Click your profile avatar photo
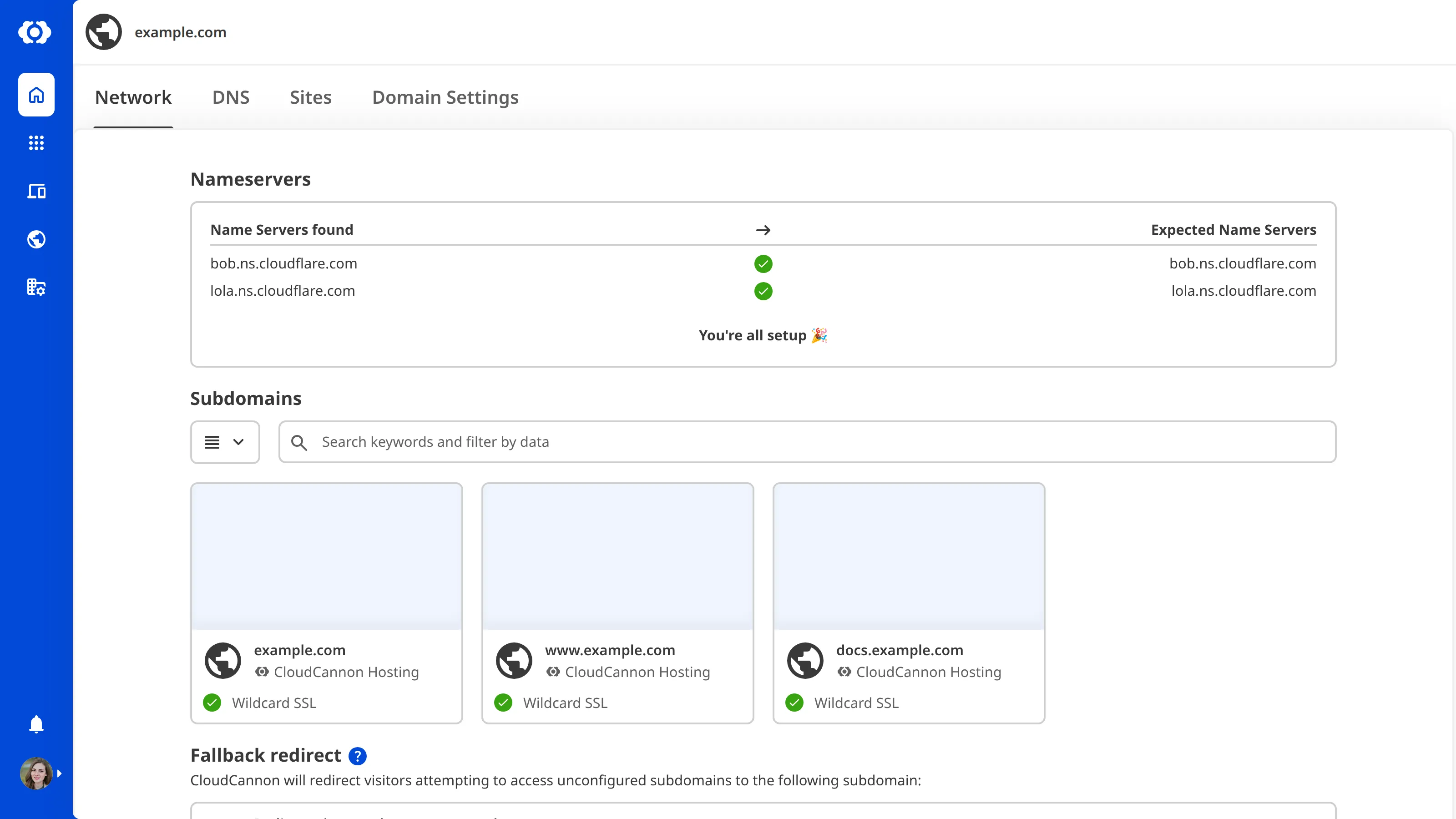Image resolution: width=1456 pixels, height=819 pixels. click(x=35, y=773)
